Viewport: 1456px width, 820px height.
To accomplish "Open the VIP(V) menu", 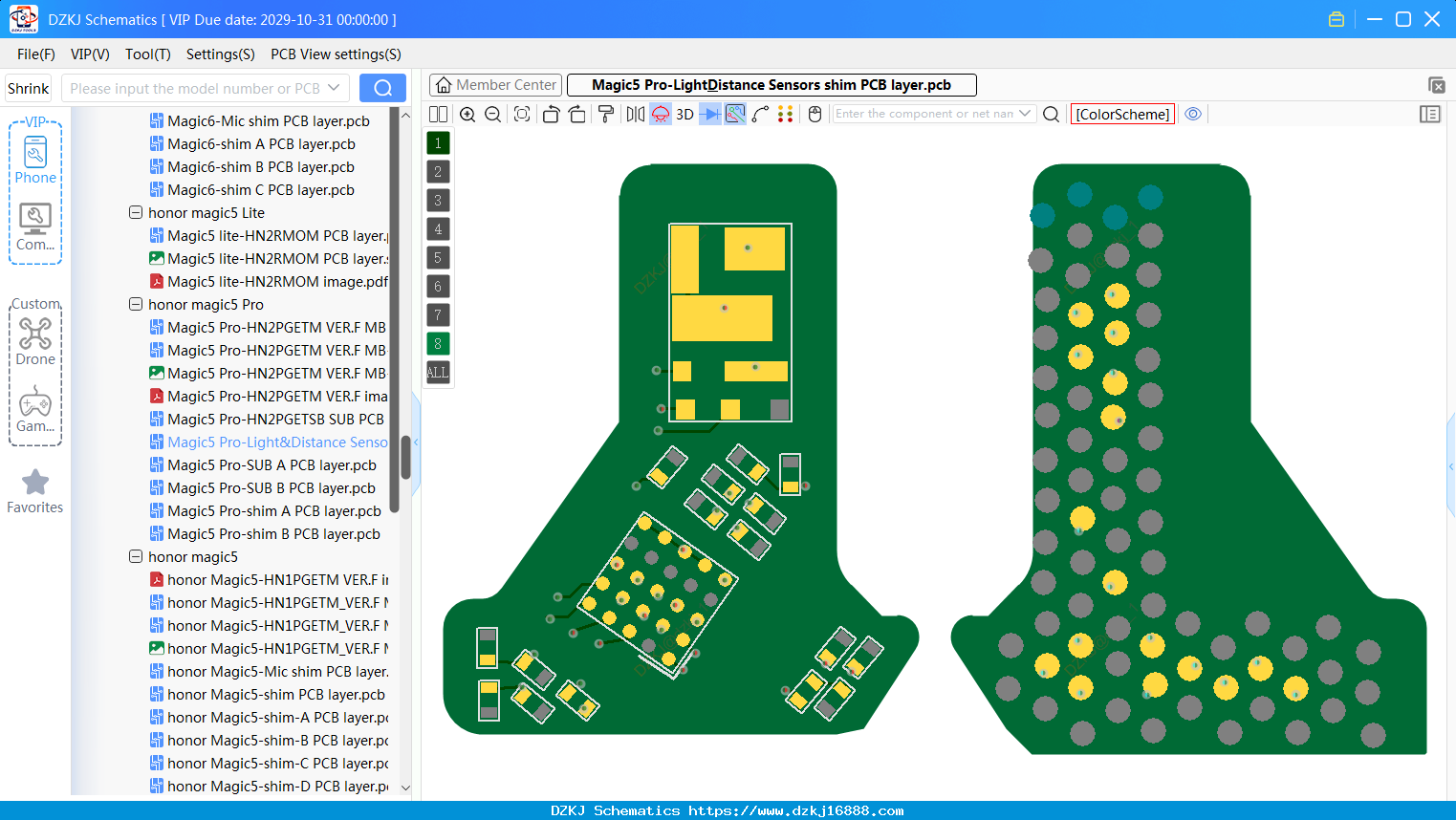I will pos(90,54).
